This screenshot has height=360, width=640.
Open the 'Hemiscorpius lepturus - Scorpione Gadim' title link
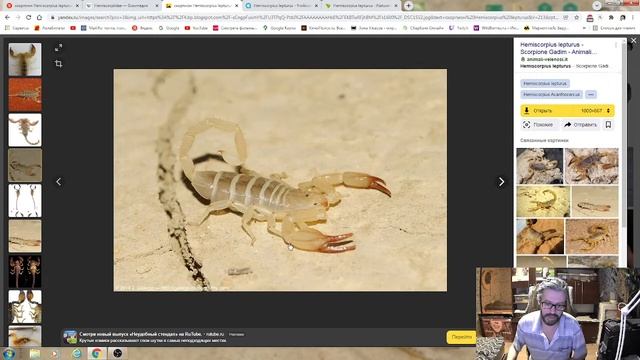(x=558, y=48)
